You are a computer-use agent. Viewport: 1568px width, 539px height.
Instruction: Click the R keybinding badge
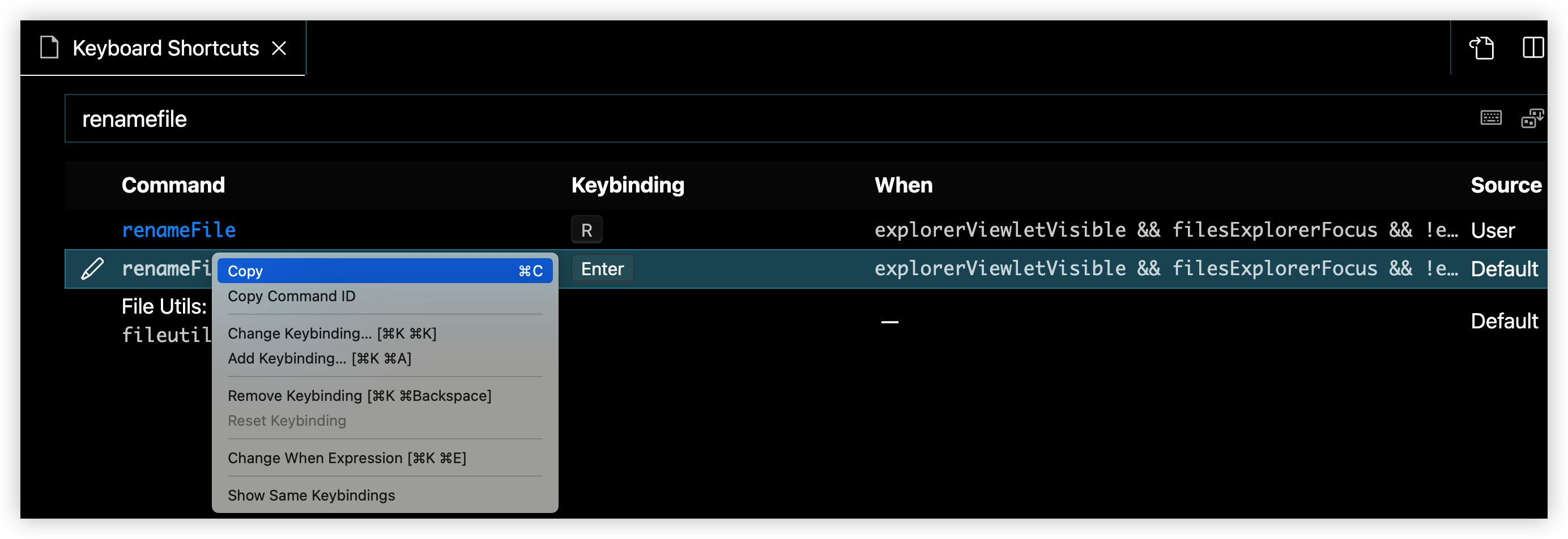coord(586,230)
